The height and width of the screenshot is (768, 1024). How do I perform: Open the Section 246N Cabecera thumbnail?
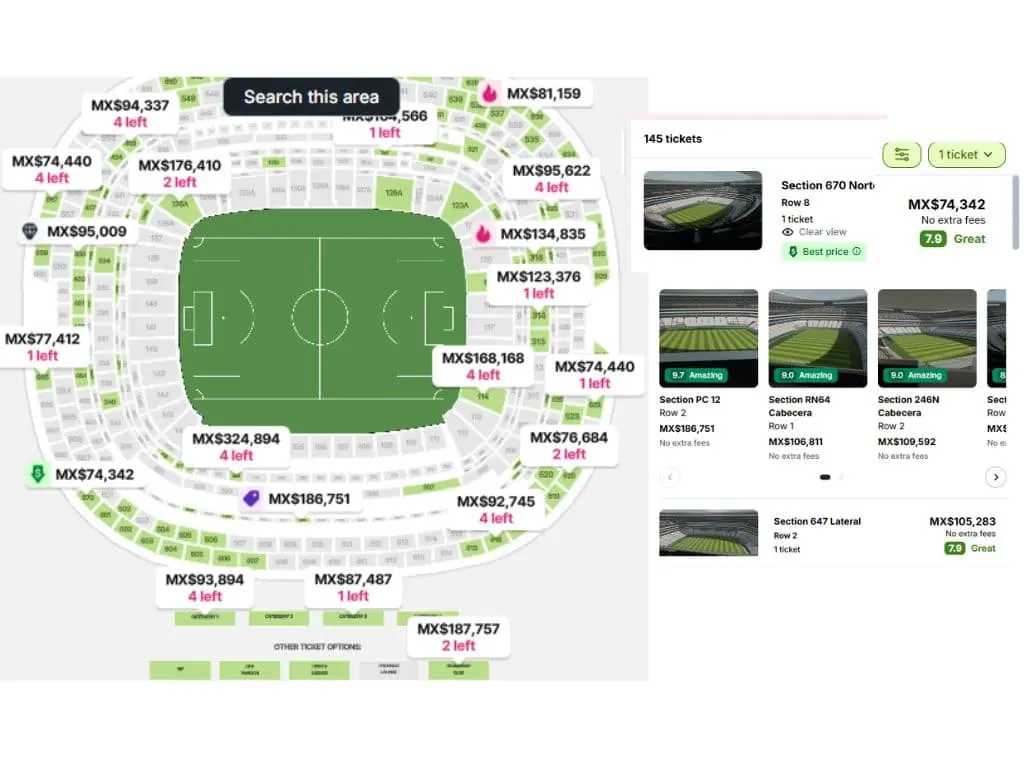(927, 338)
